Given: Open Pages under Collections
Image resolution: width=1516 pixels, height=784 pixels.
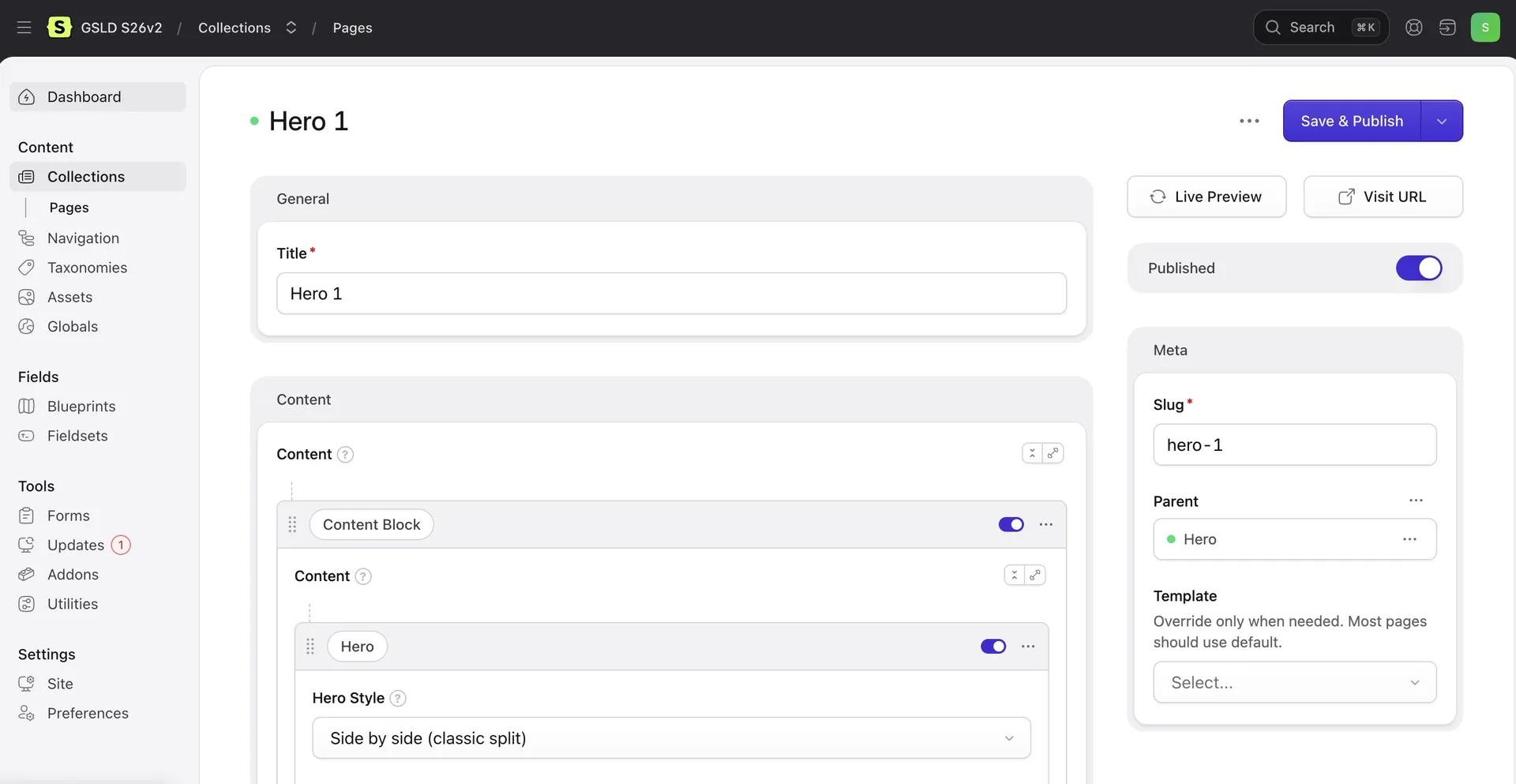Looking at the screenshot, I should 69,208.
